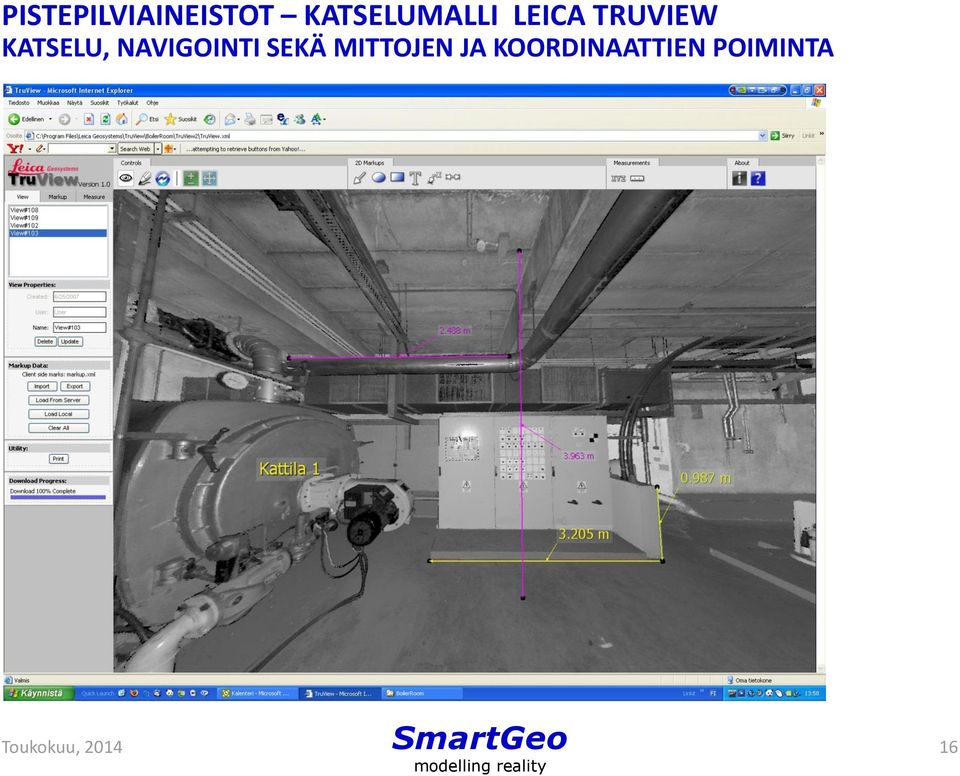Click the Print button under Utility
The image size is (960, 776).
[x=58, y=459]
